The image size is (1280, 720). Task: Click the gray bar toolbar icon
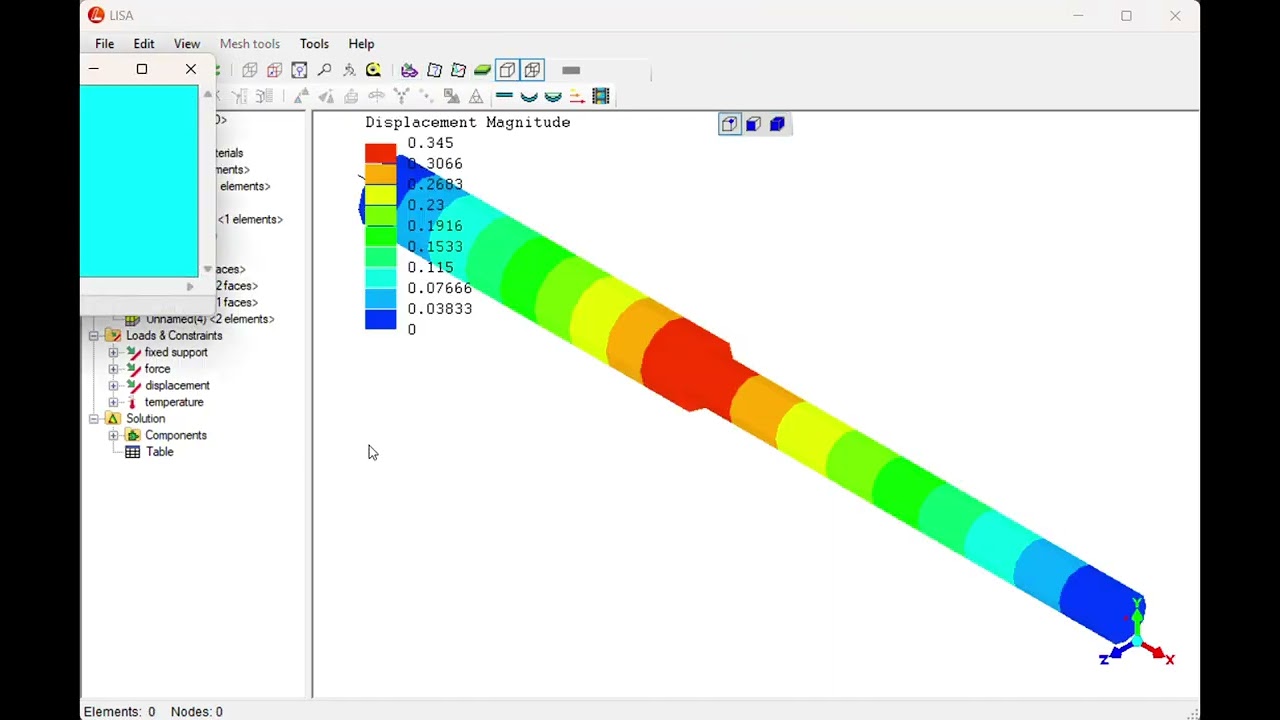pyautogui.click(x=571, y=70)
